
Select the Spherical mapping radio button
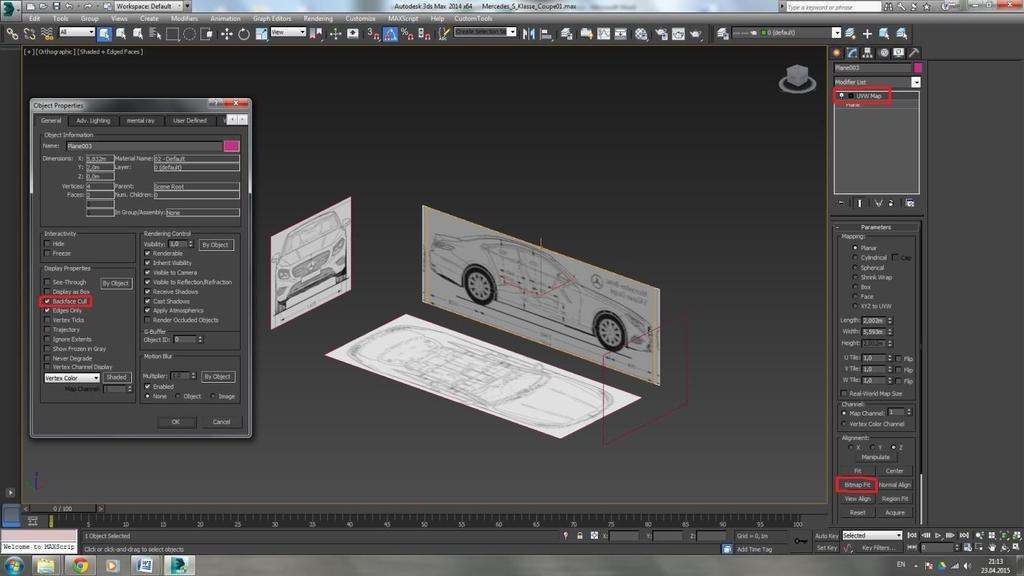[x=855, y=267]
